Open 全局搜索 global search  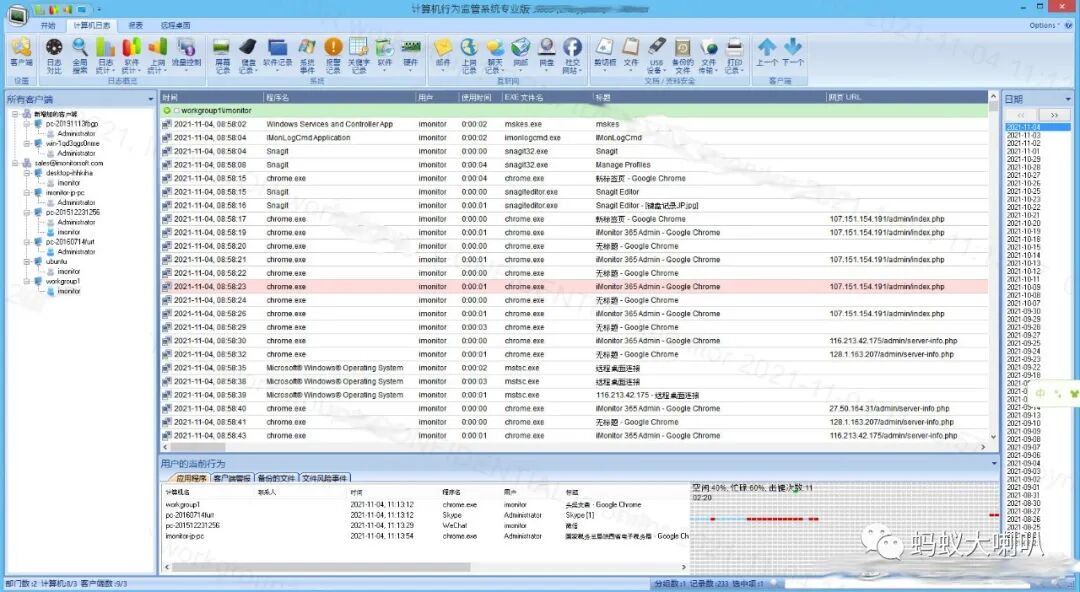[80, 55]
